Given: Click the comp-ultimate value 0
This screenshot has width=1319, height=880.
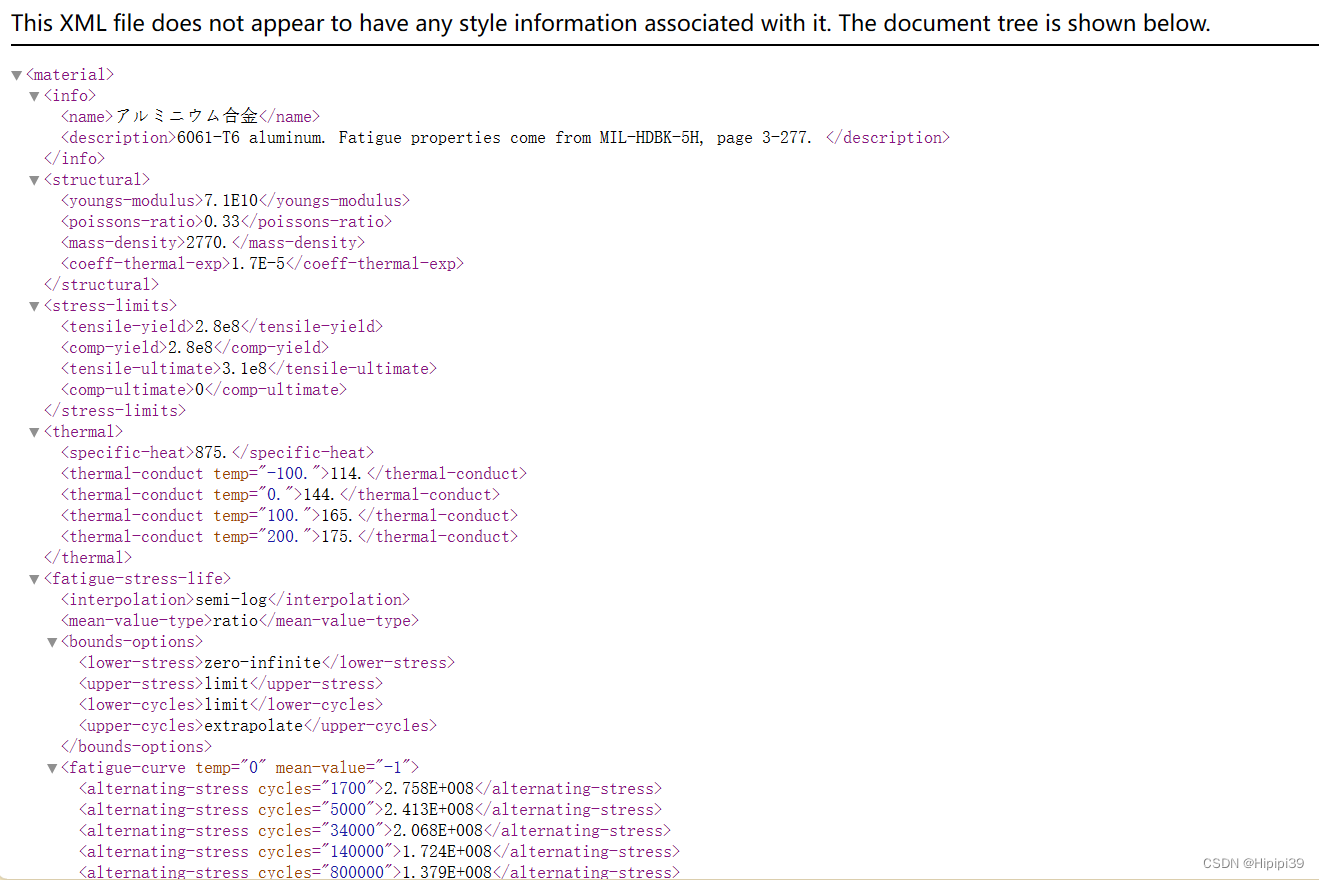Looking at the screenshot, I should [x=199, y=390].
